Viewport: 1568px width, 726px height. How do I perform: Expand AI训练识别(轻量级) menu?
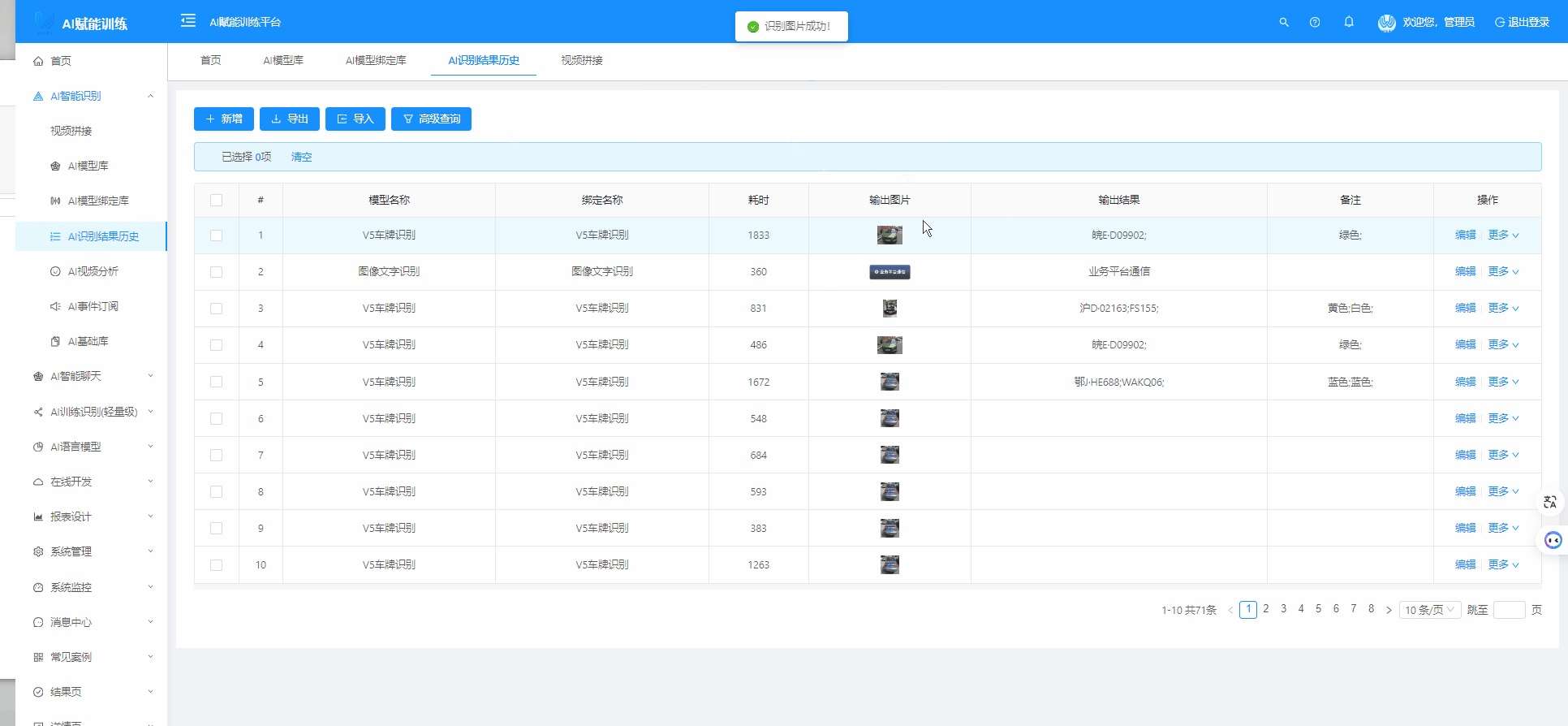point(91,412)
